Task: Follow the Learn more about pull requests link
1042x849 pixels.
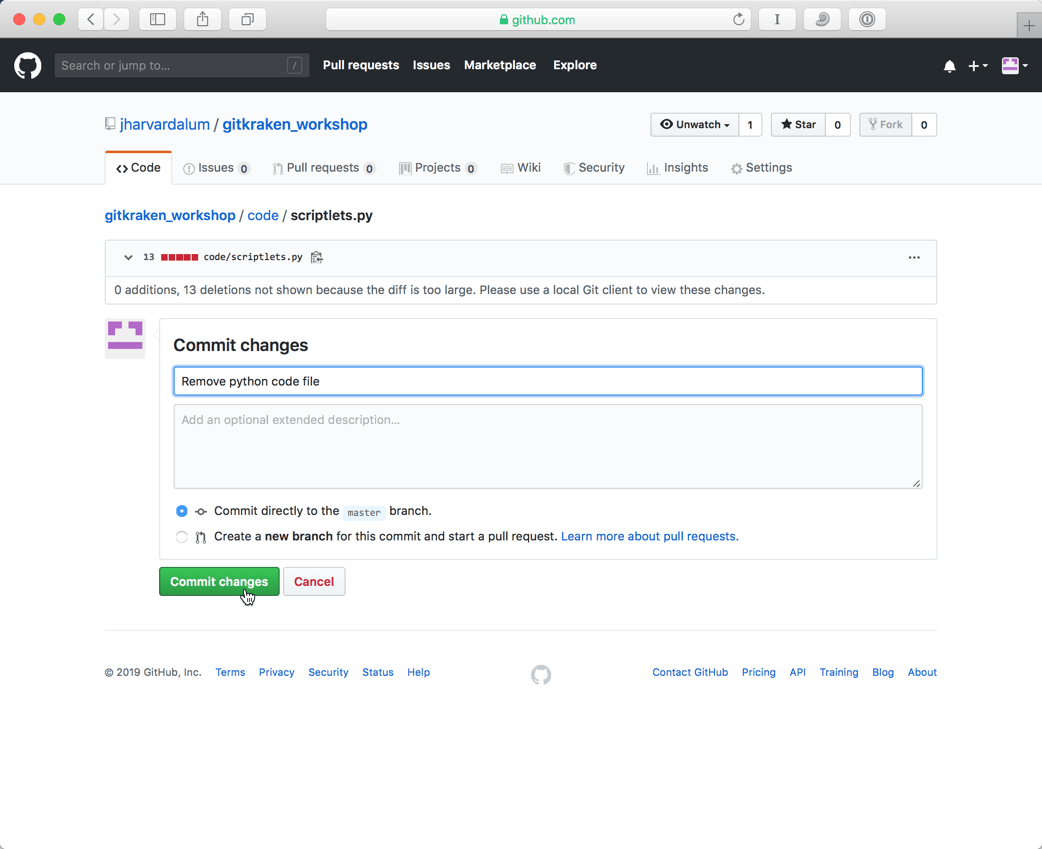Action: tap(648, 536)
